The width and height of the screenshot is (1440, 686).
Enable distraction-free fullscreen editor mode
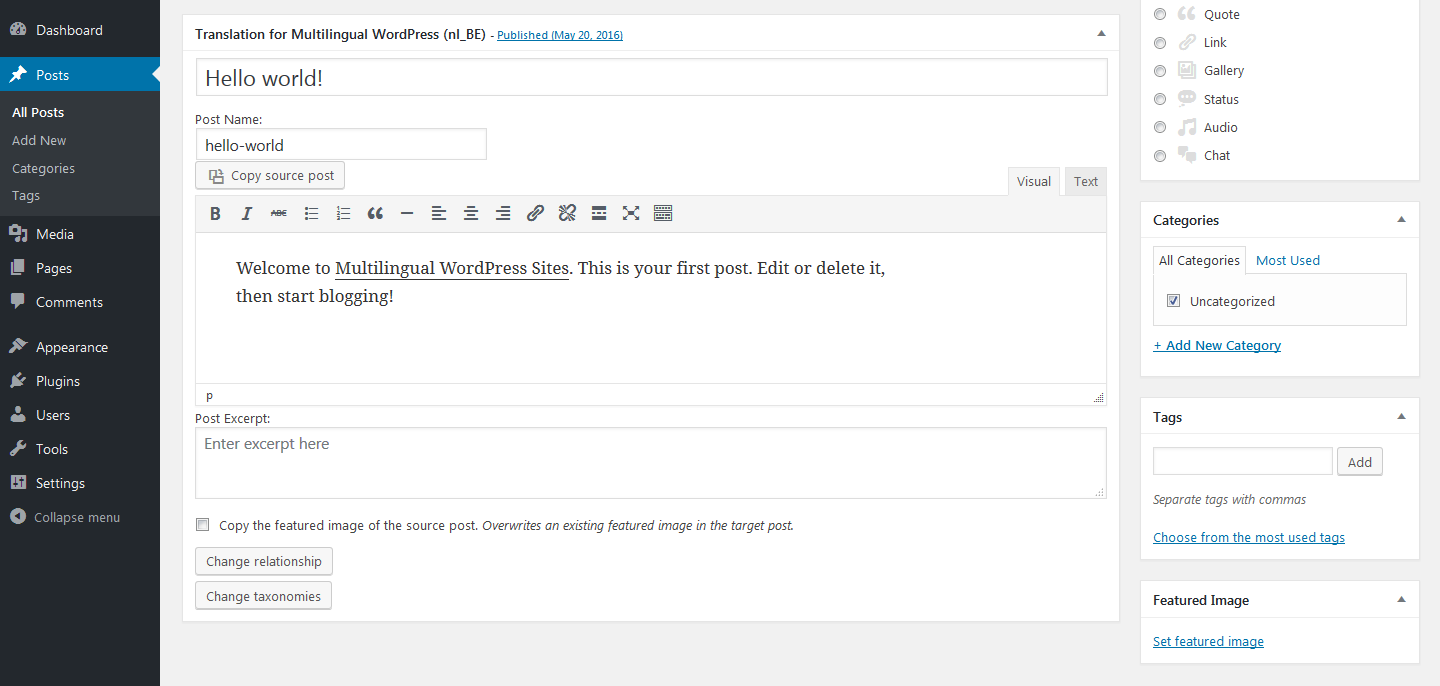point(631,213)
